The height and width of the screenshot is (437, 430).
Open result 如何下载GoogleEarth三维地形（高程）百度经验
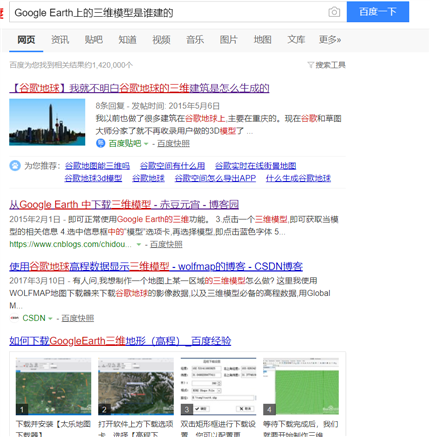pos(120,341)
